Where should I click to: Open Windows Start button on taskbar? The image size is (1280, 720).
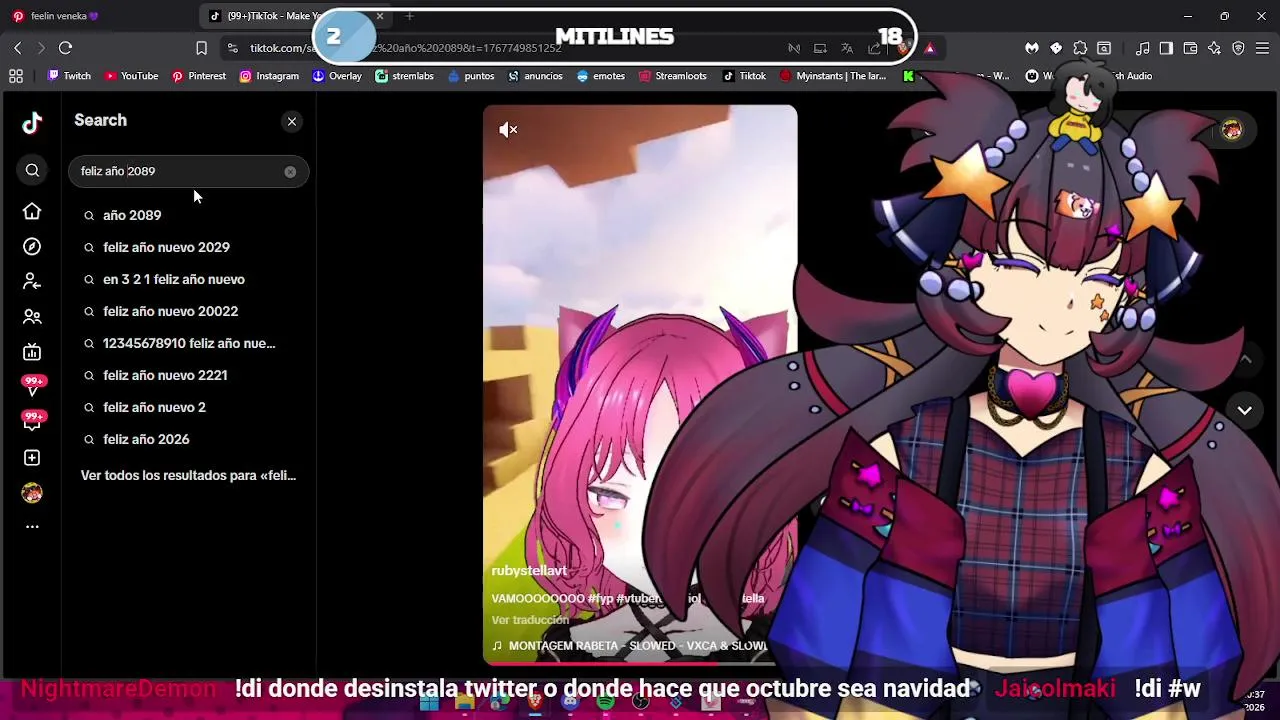(x=429, y=702)
